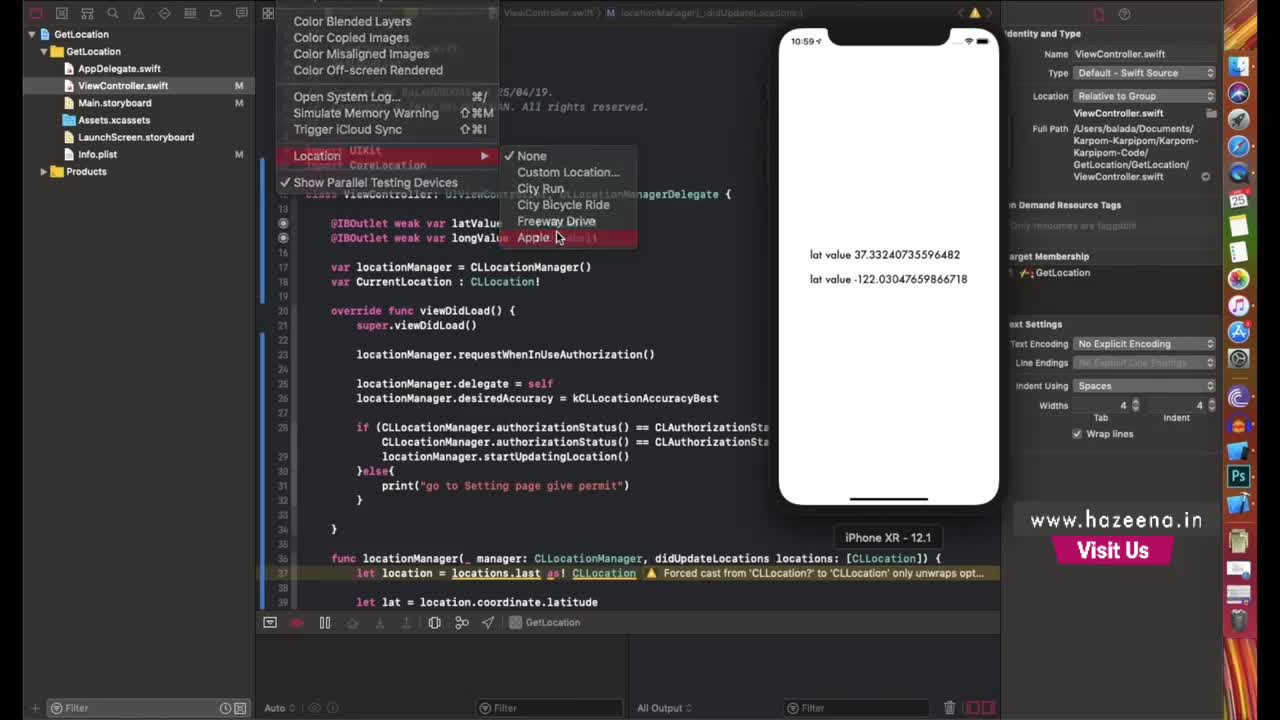Open the Symbol navigator
The image size is (1280, 720).
tap(88, 13)
